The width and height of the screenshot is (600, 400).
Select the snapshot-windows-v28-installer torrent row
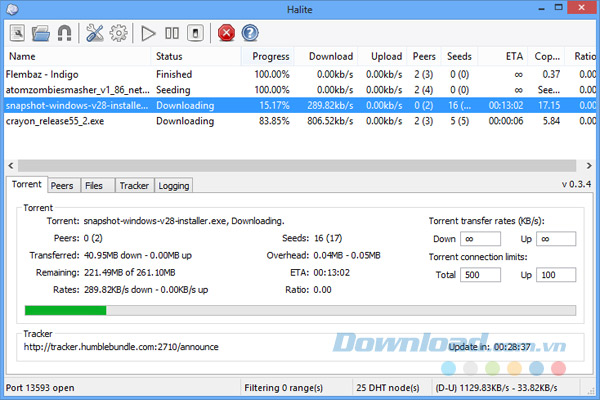(x=300, y=105)
